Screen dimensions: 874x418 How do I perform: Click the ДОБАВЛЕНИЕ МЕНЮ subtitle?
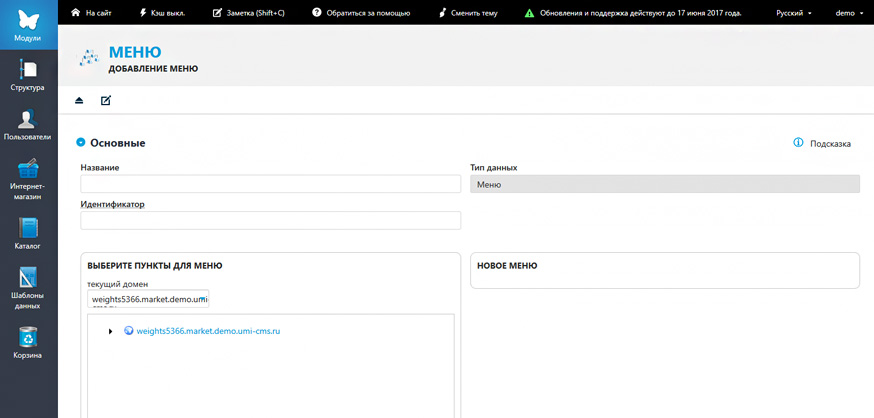click(x=153, y=69)
